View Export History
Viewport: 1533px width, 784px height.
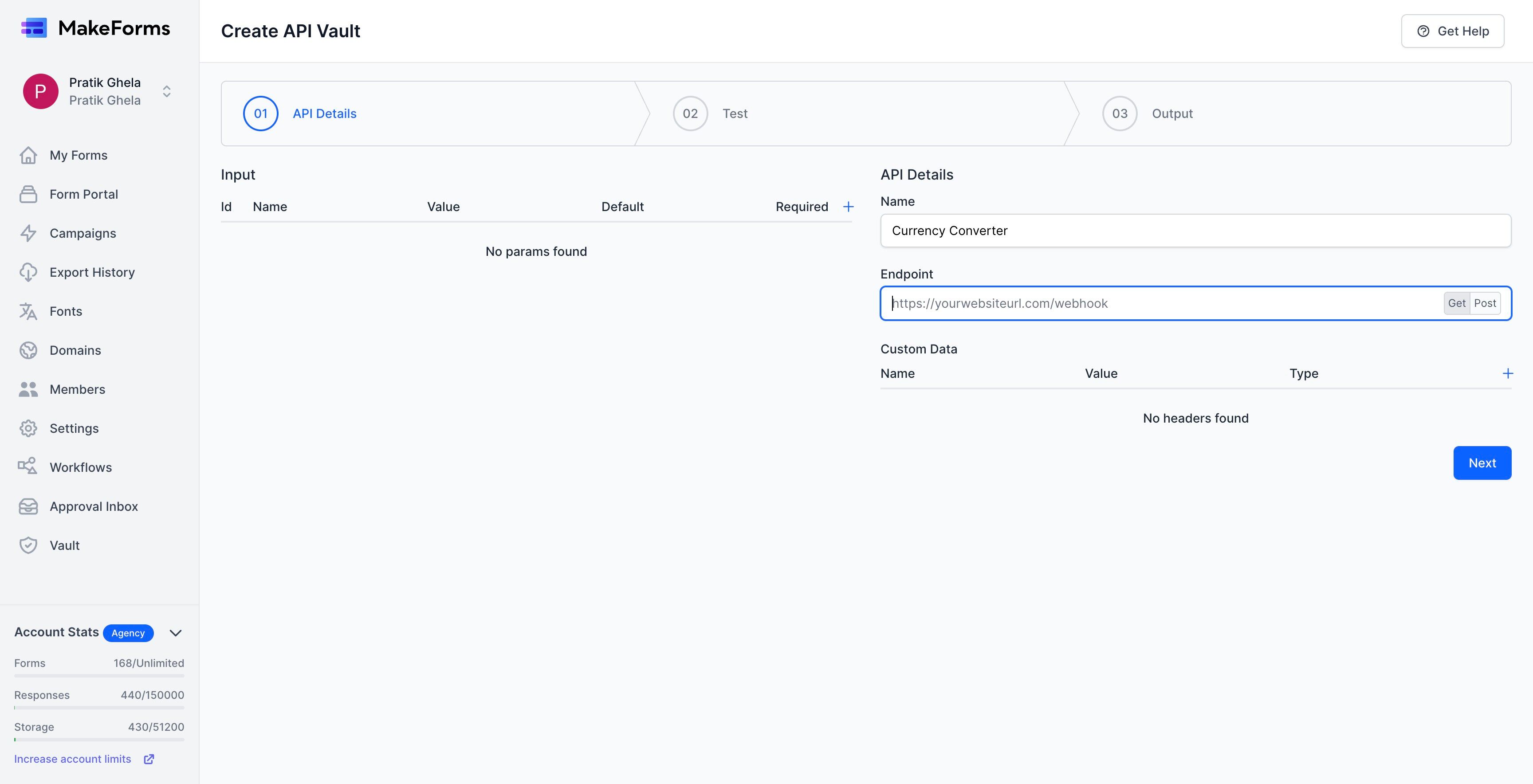[92, 272]
